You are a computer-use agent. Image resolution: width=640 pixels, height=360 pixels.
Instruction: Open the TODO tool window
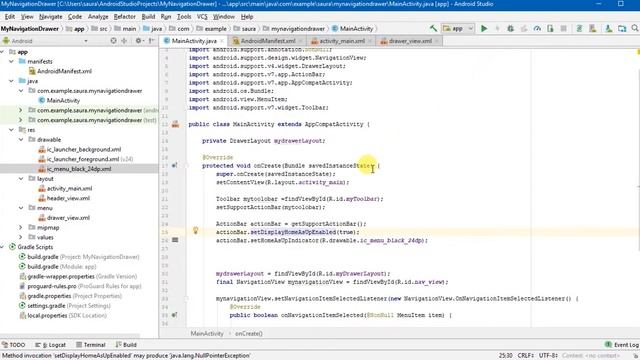pyautogui.click(x=13, y=345)
